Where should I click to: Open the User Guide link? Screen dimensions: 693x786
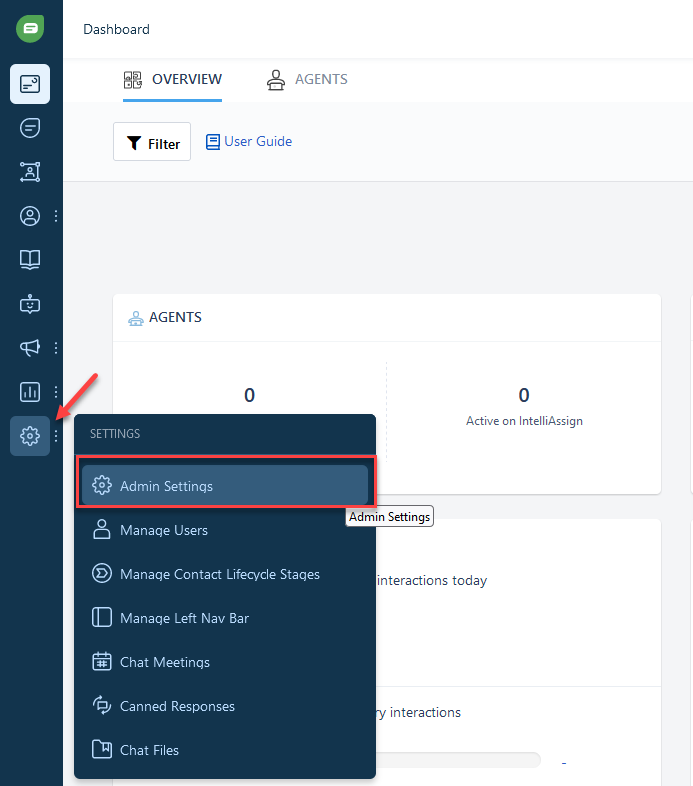[258, 141]
